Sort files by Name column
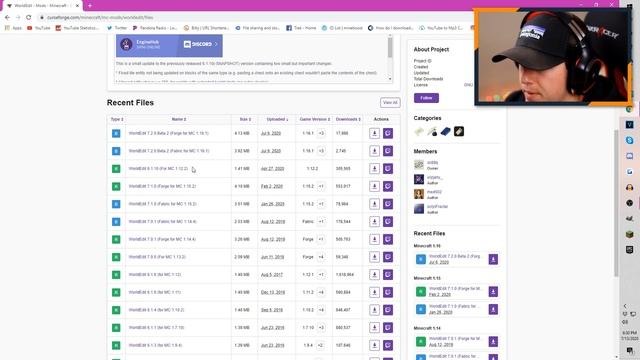Image resolution: width=640 pixels, height=360 pixels. click(179, 119)
